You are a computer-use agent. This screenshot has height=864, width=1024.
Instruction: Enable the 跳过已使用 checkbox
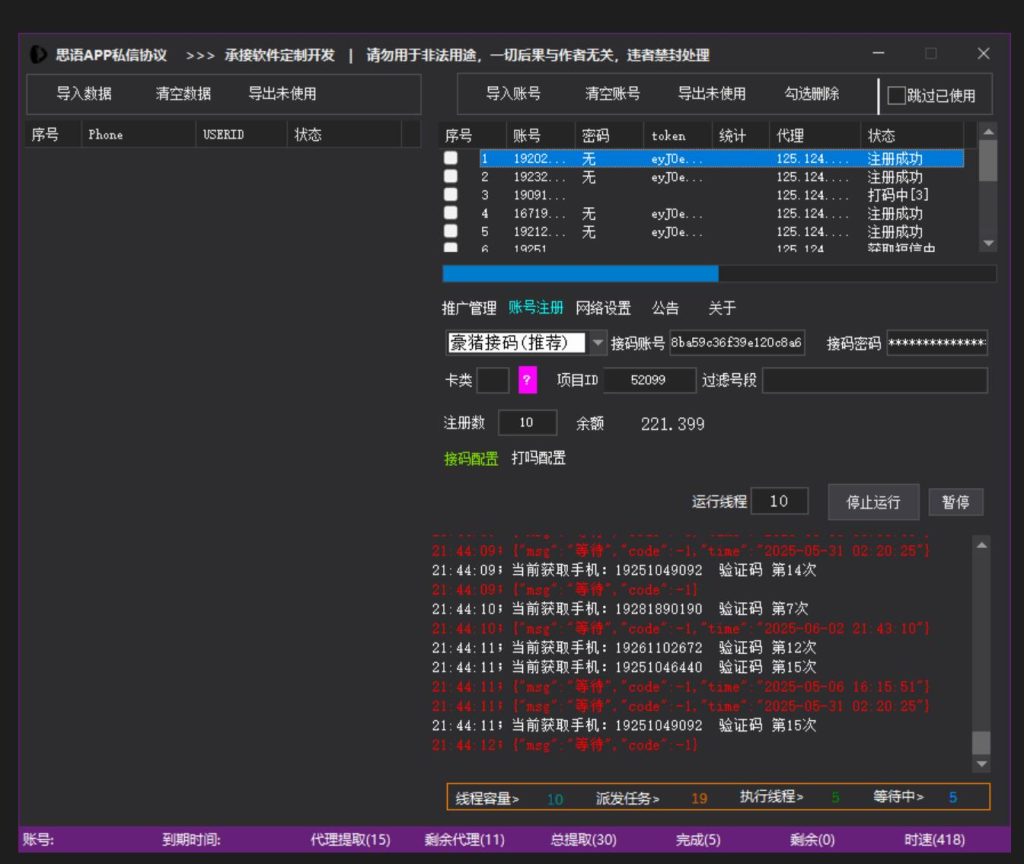pyautogui.click(x=896, y=95)
